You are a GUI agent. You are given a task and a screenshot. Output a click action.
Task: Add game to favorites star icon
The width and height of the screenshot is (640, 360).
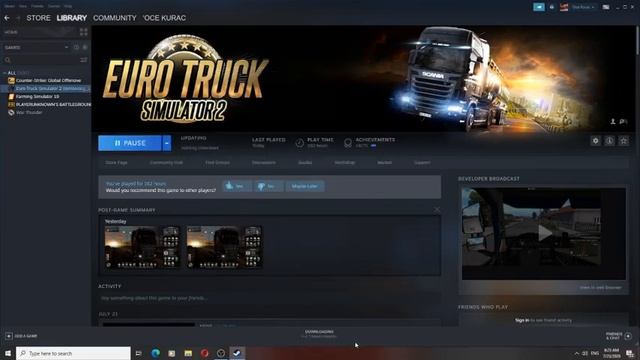[x=623, y=141]
